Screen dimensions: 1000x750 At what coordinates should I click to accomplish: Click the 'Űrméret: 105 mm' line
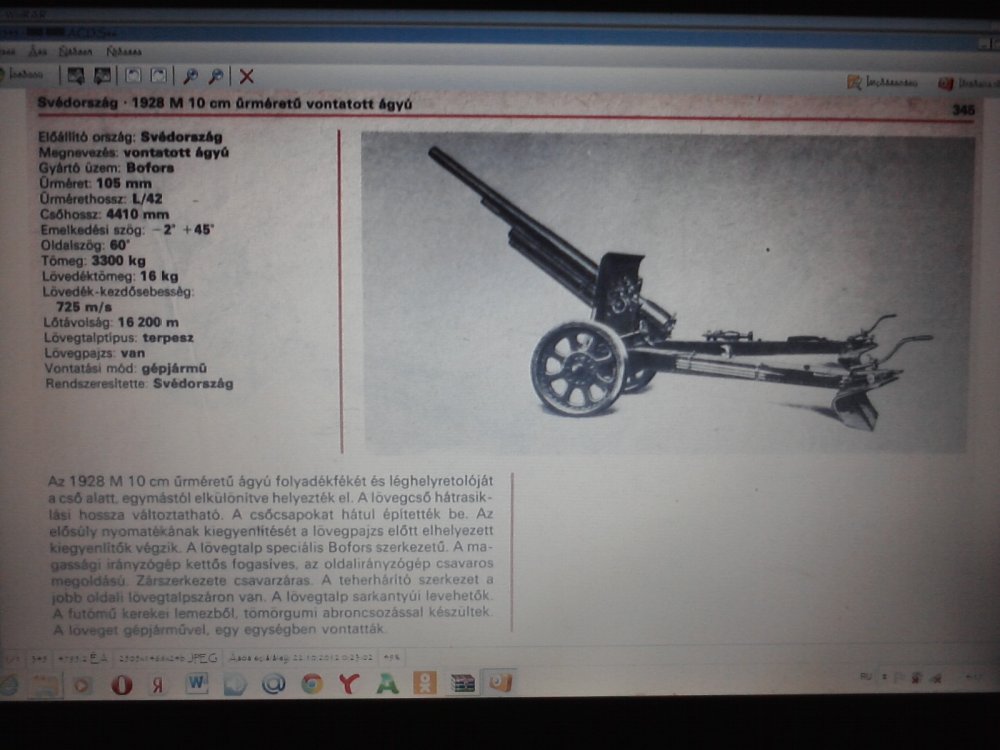(96, 183)
